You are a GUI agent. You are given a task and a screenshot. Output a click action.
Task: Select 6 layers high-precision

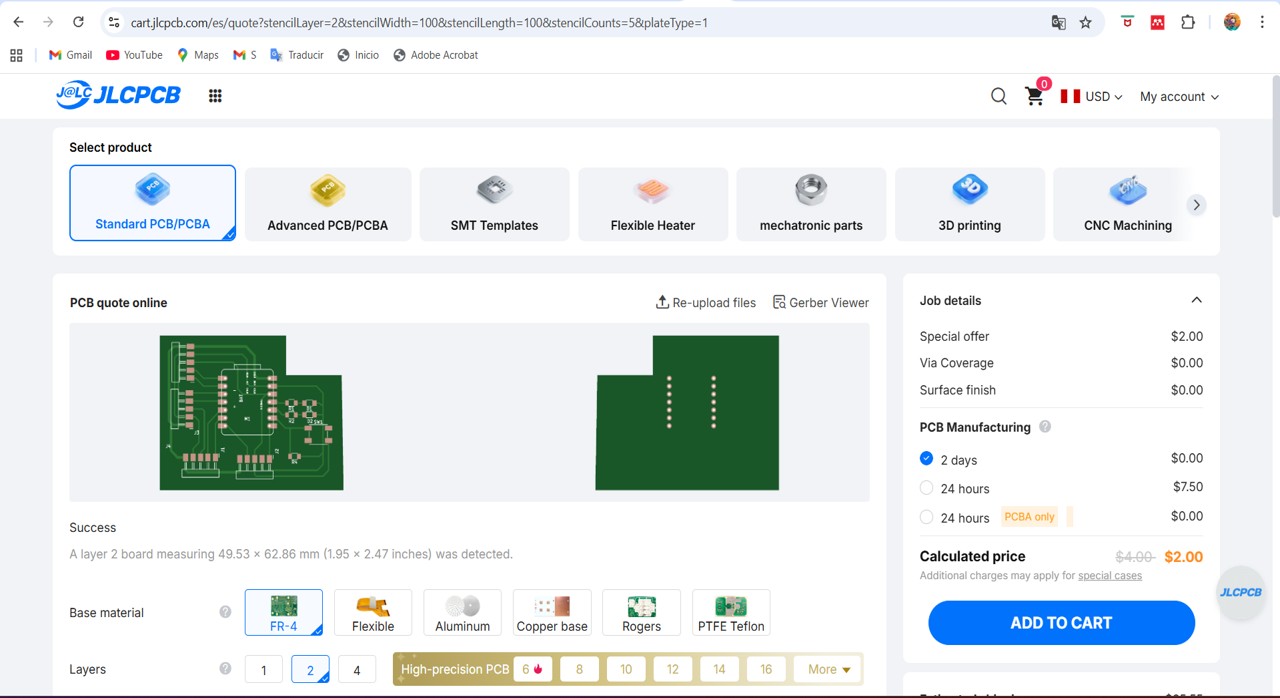pos(532,669)
